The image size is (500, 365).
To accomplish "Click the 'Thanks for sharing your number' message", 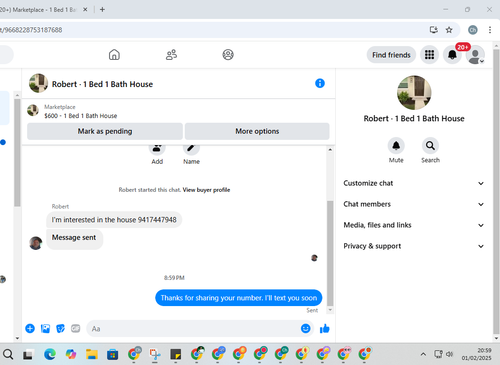I will click(x=239, y=298).
